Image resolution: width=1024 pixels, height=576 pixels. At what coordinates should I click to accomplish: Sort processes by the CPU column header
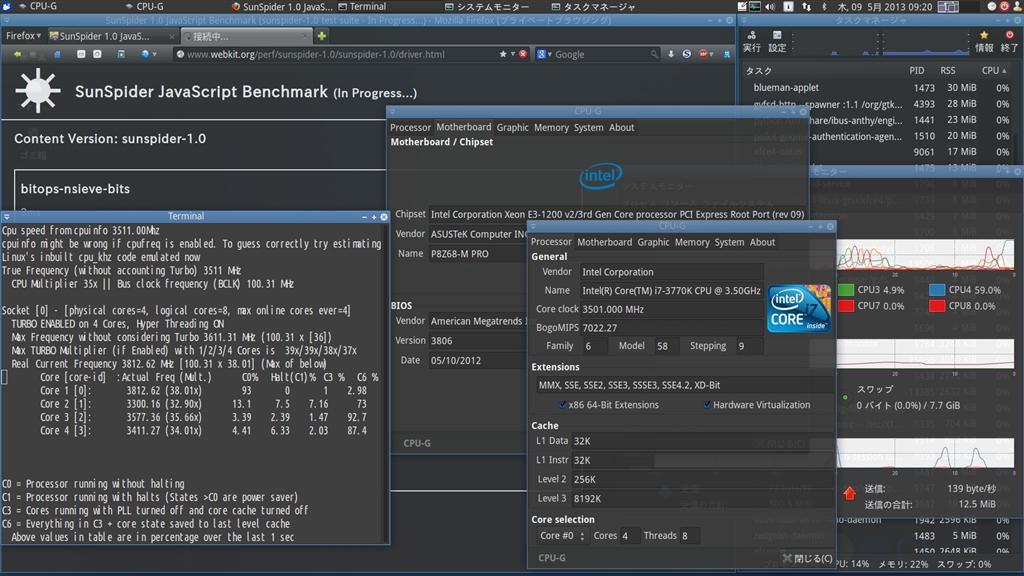click(993, 71)
